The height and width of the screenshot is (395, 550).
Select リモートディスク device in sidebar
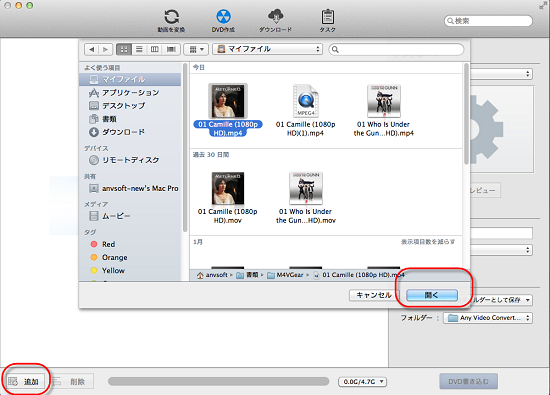pyautogui.click(x=130, y=160)
